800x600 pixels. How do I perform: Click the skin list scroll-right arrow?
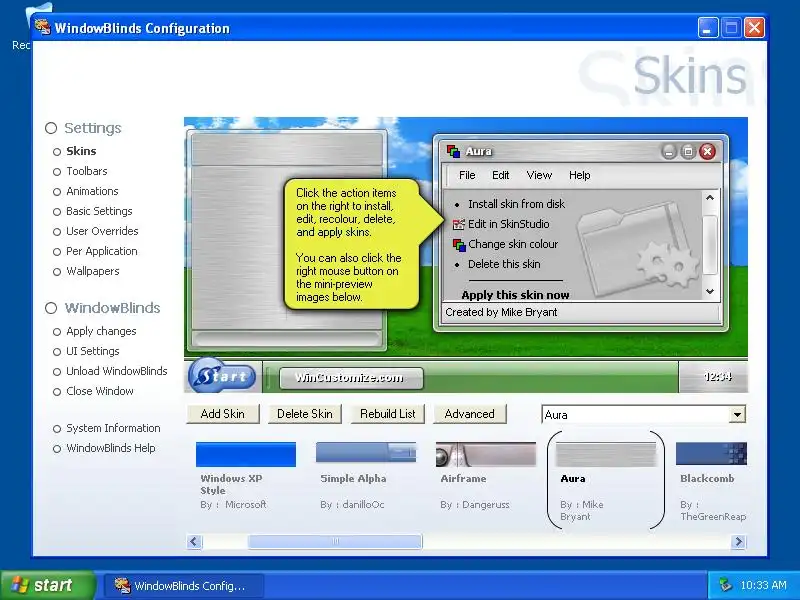(x=738, y=541)
